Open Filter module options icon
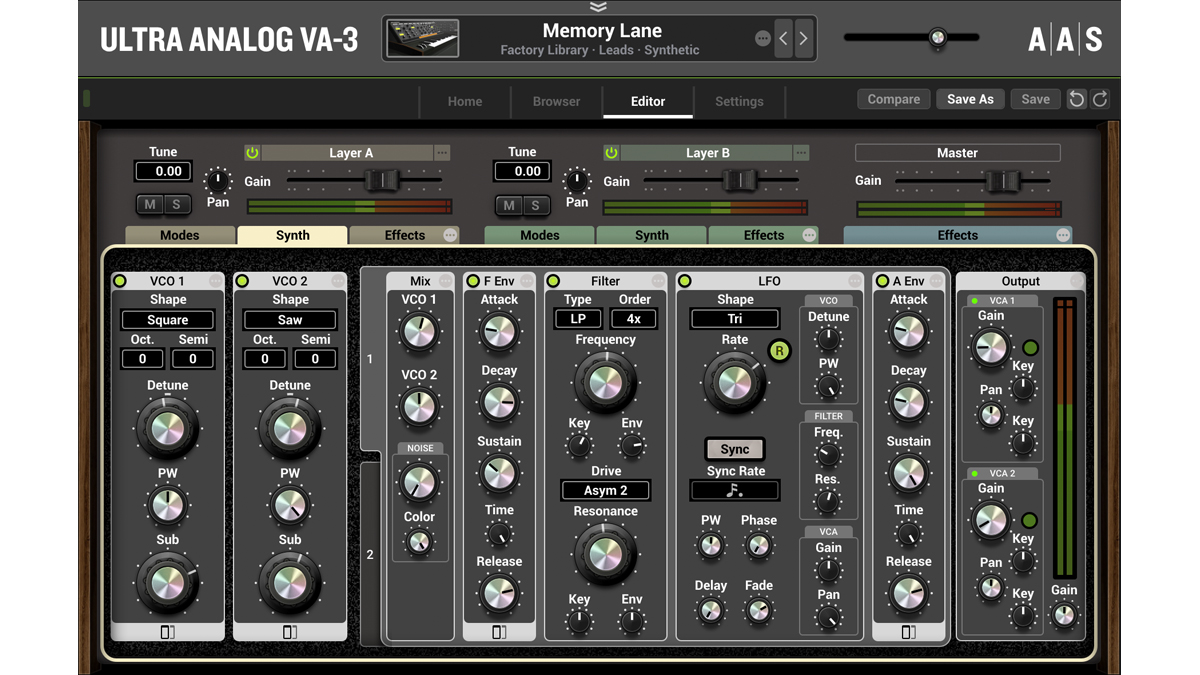1200x675 pixels. point(658,281)
